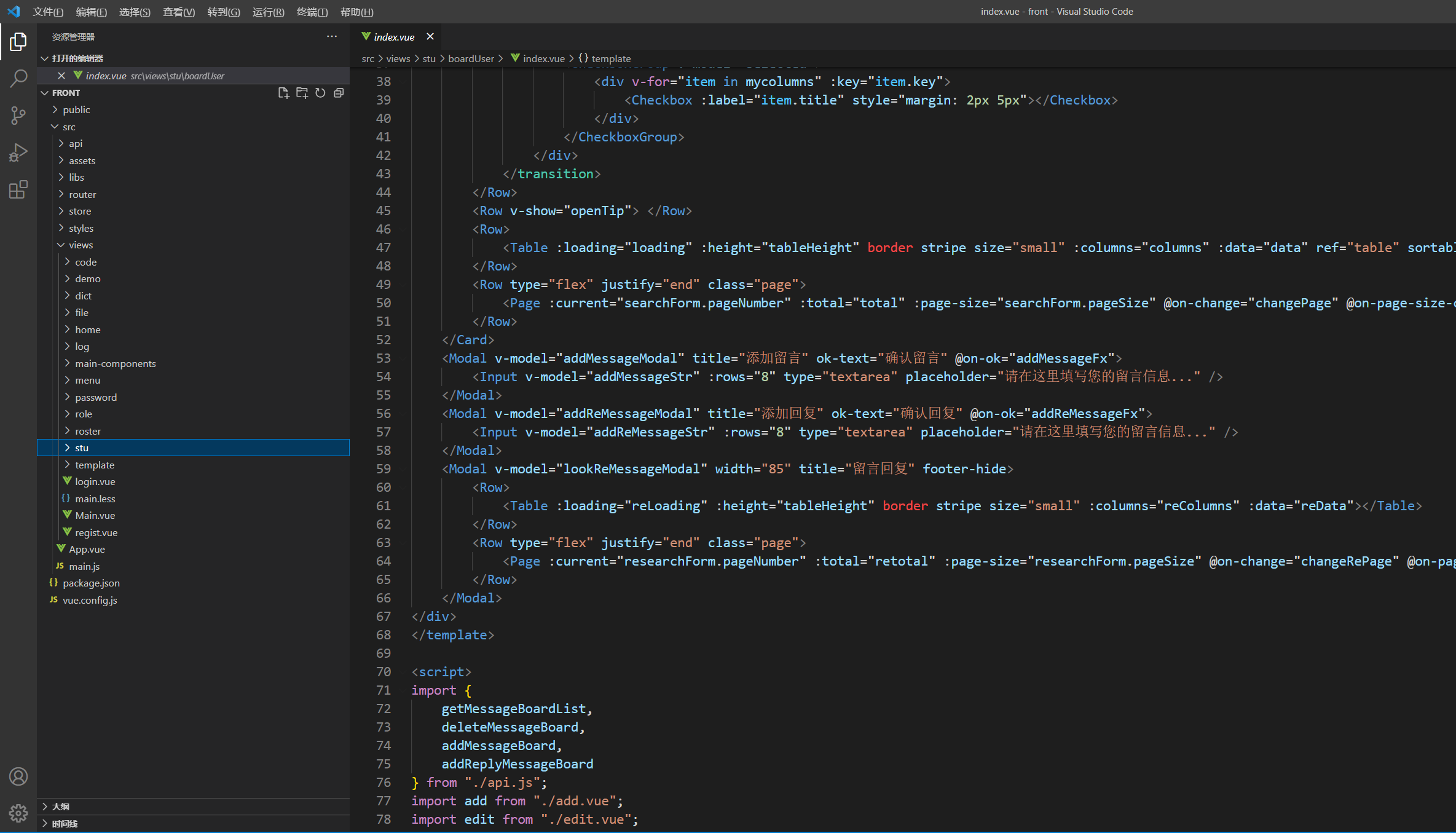This screenshot has height=833, width=1456.
Task: Refresh the explorer file tree
Action: (x=320, y=93)
